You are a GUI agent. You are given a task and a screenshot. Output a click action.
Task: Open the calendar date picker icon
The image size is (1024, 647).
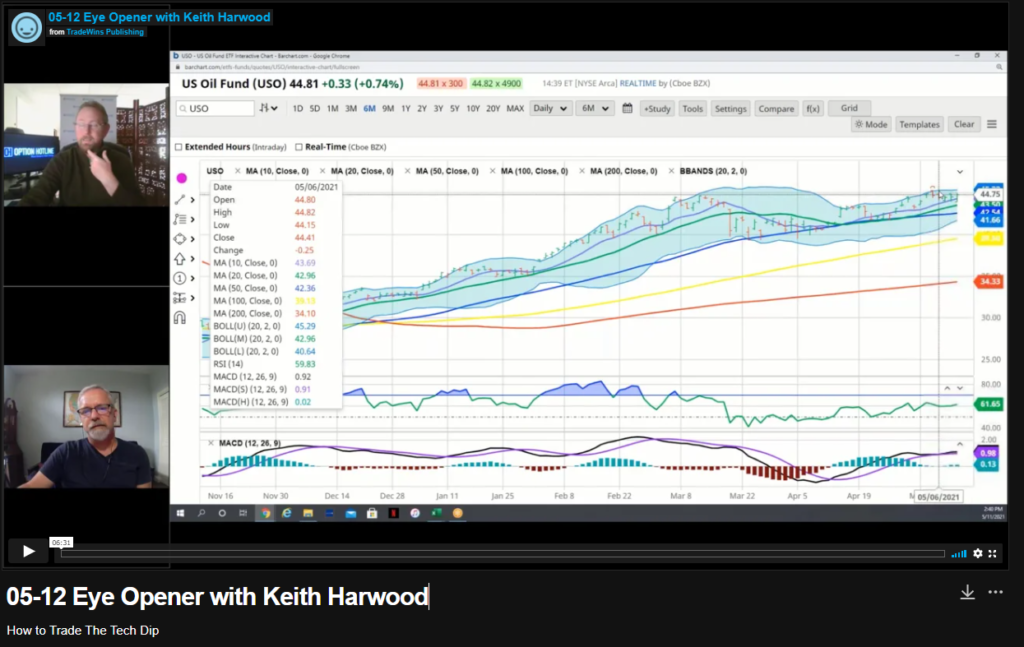coord(627,108)
